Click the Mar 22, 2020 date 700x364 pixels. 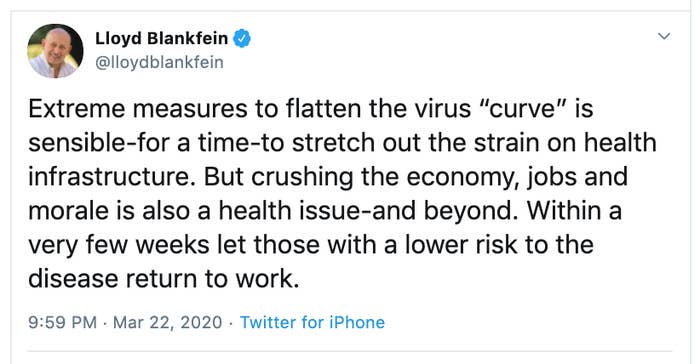coord(167,322)
